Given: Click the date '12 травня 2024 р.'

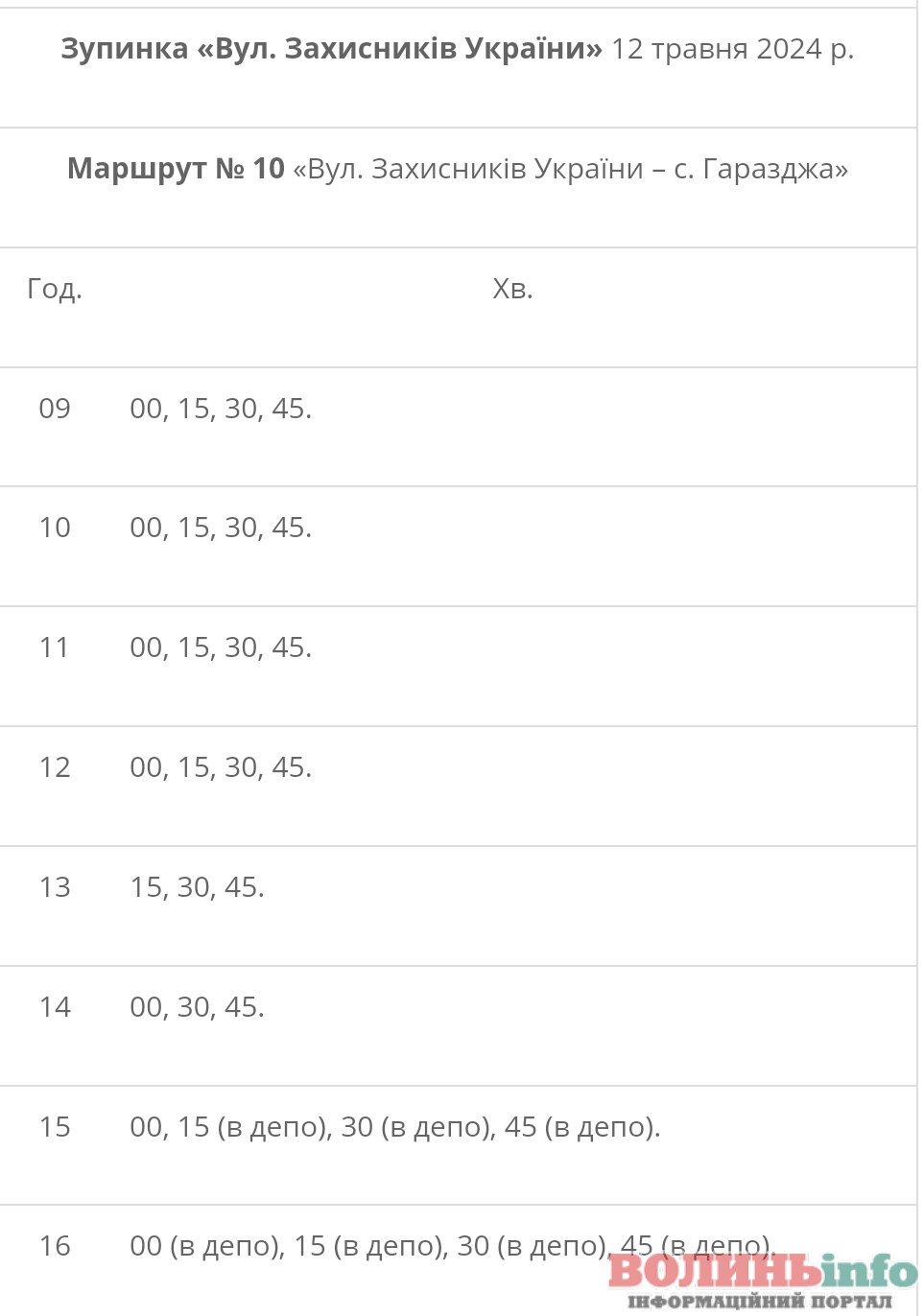Looking at the screenshot, I should tap(732, 49).
